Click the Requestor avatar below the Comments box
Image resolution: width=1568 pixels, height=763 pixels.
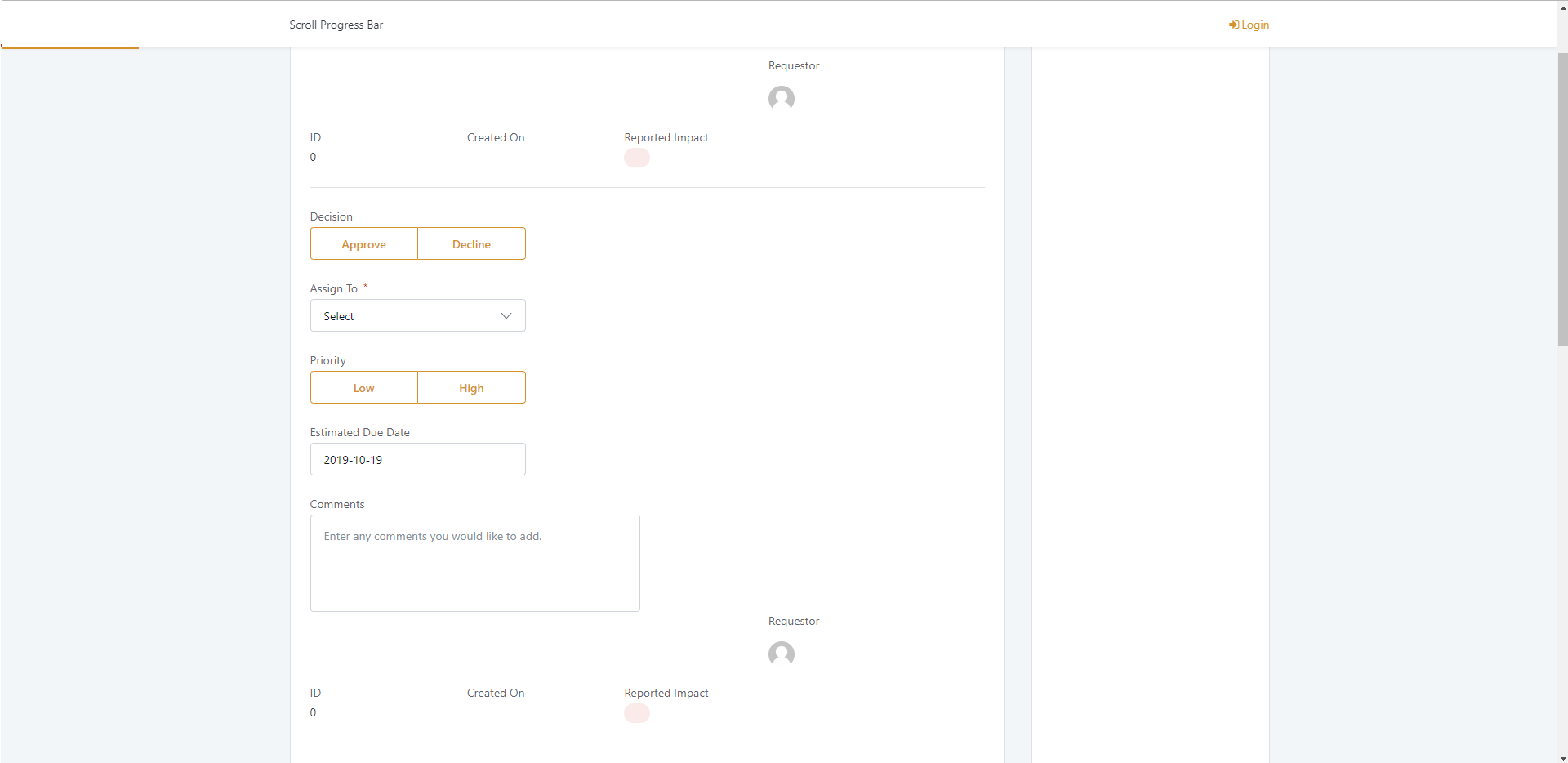click(782, 654)
